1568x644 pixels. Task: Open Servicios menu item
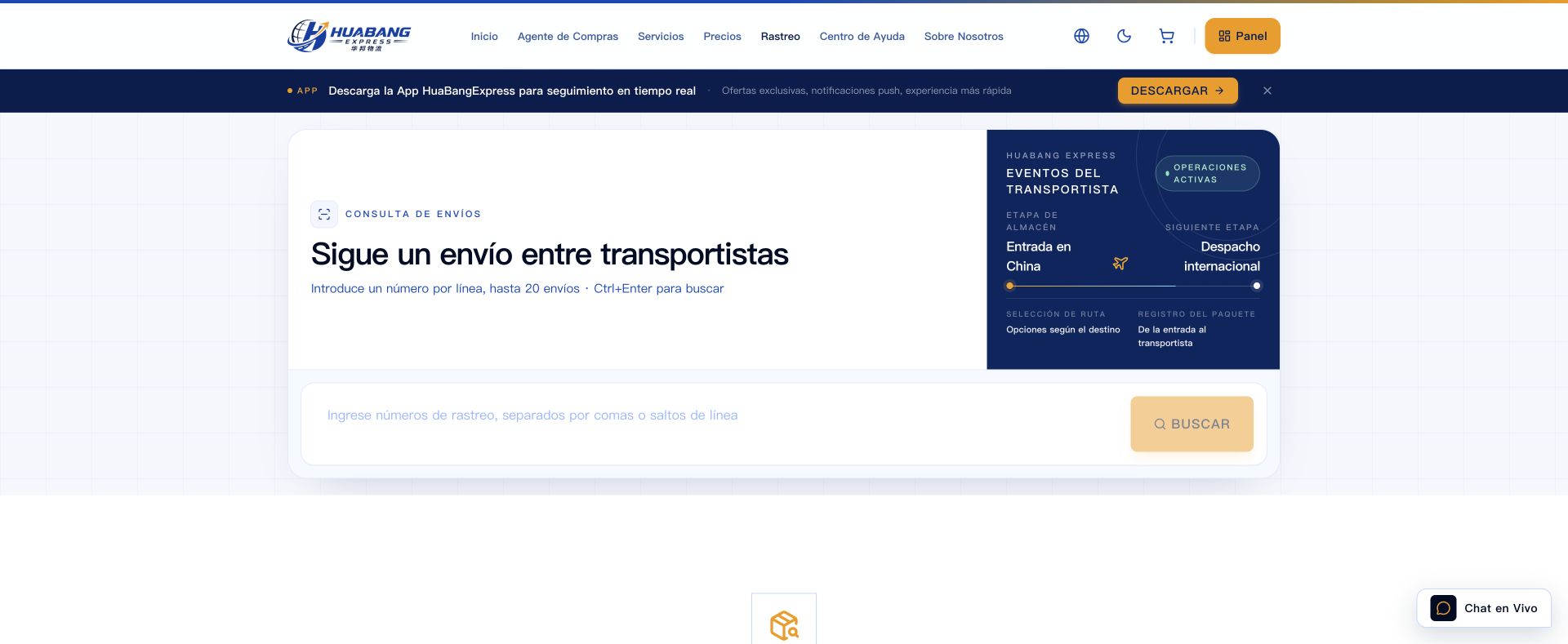(x=661, y=37)
